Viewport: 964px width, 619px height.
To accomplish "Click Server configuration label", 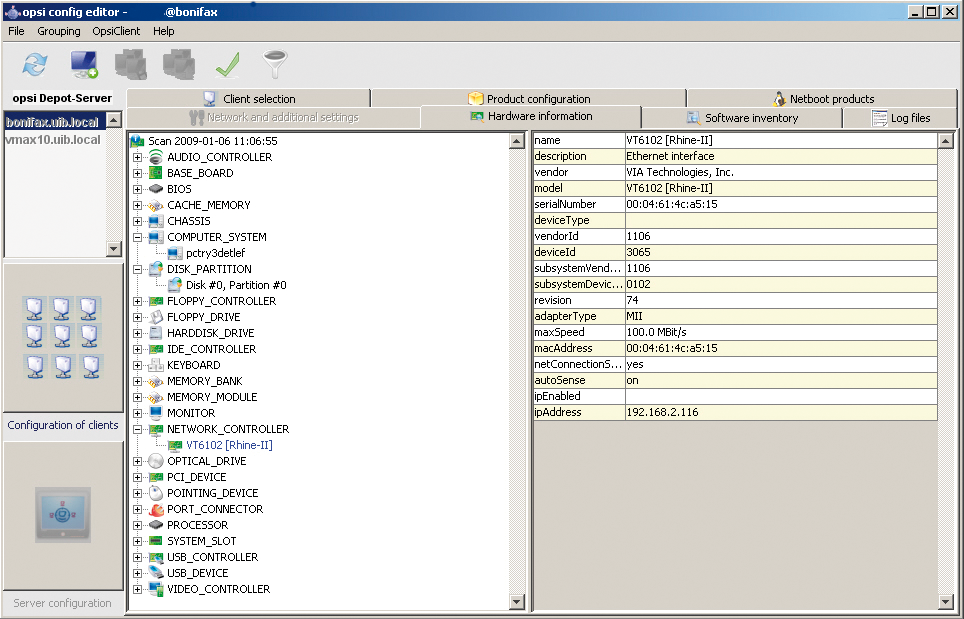I will tap(63, 603).
